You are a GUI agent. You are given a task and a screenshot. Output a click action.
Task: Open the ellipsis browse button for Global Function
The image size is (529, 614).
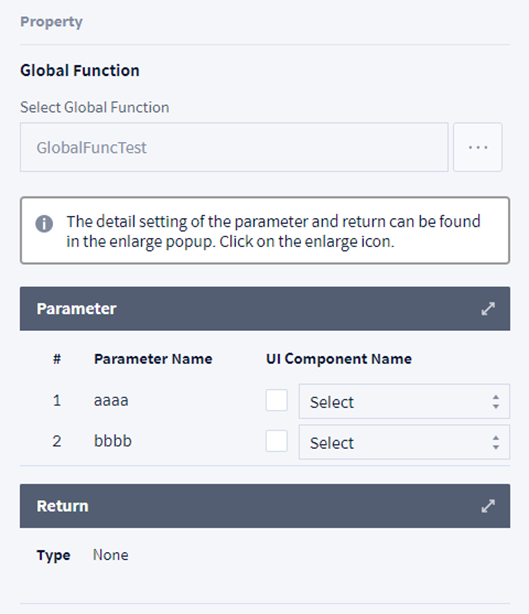tap(478, 147)
